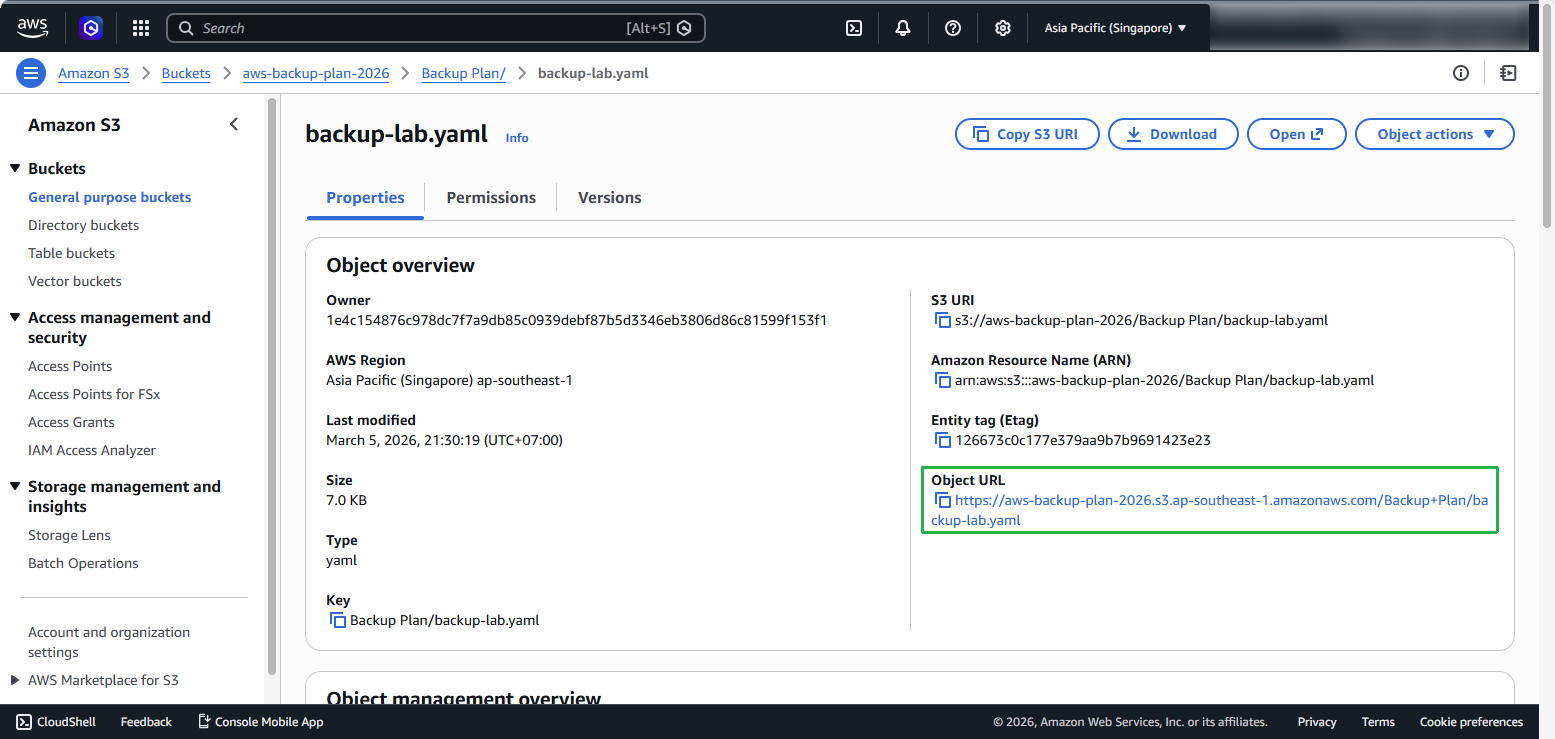Switch to the Versions tab
Image resolution: width=1555 pixels, height=739 pixels.
point(610,198)
